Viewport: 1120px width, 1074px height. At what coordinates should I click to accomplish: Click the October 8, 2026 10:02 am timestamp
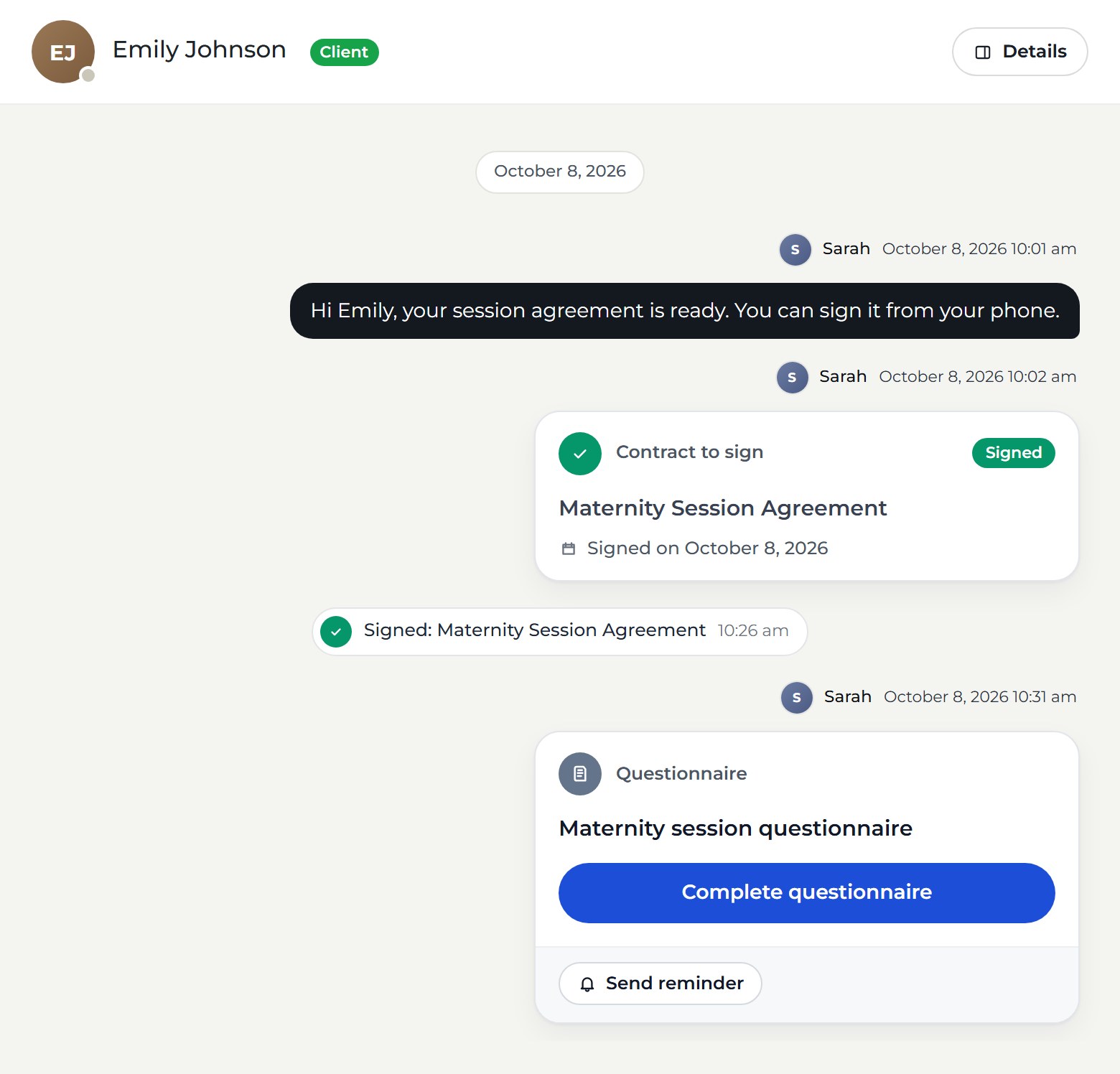click(x=978, y=377)
